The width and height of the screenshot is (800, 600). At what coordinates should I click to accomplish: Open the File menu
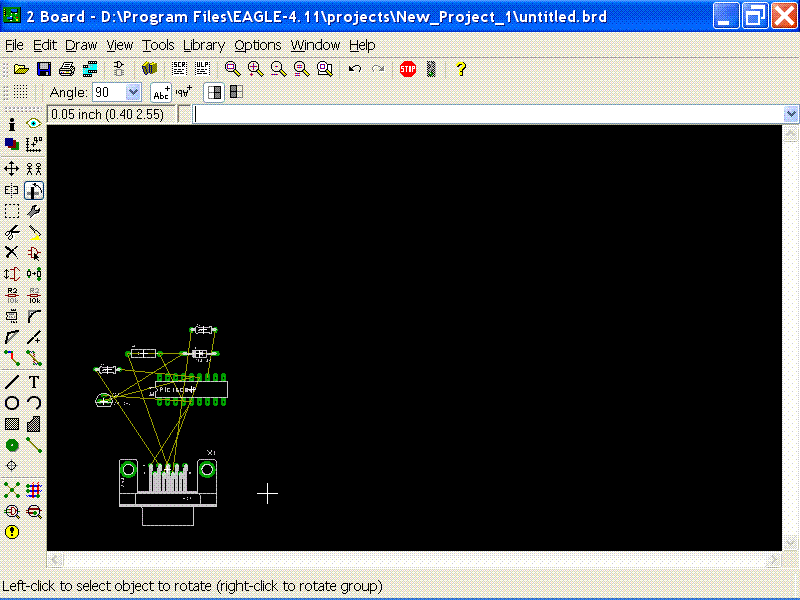point(14,45)
